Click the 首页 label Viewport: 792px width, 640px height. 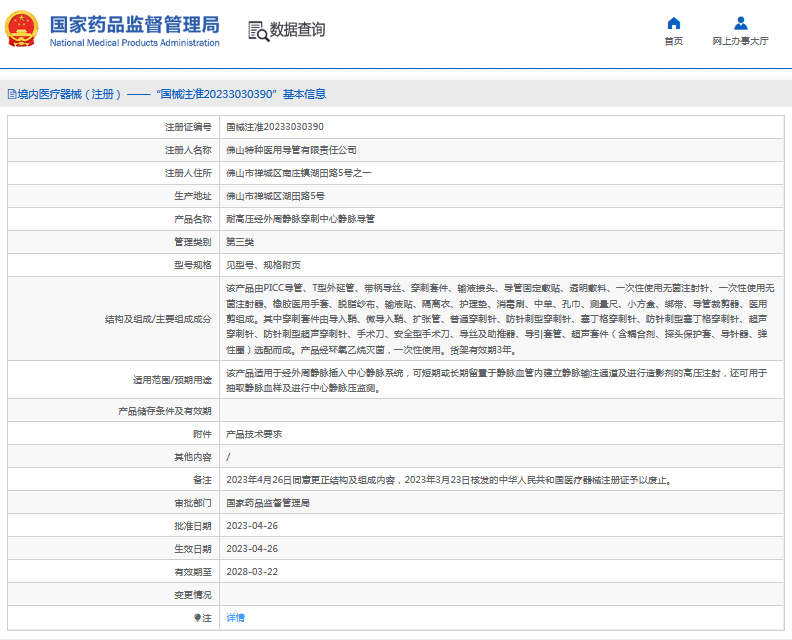[x=674, y=41]
